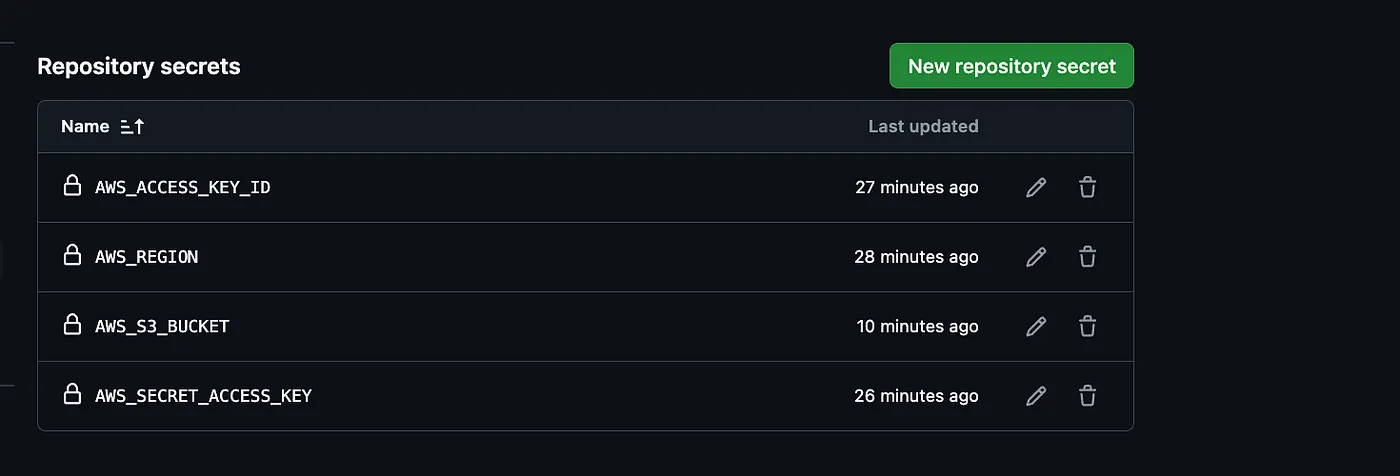The height and width of the screenshot is (476, 1400).
Task: Delete the AWS_ACCESS_KEY_ID secret via trash icon
Action: click(1088, 187)
